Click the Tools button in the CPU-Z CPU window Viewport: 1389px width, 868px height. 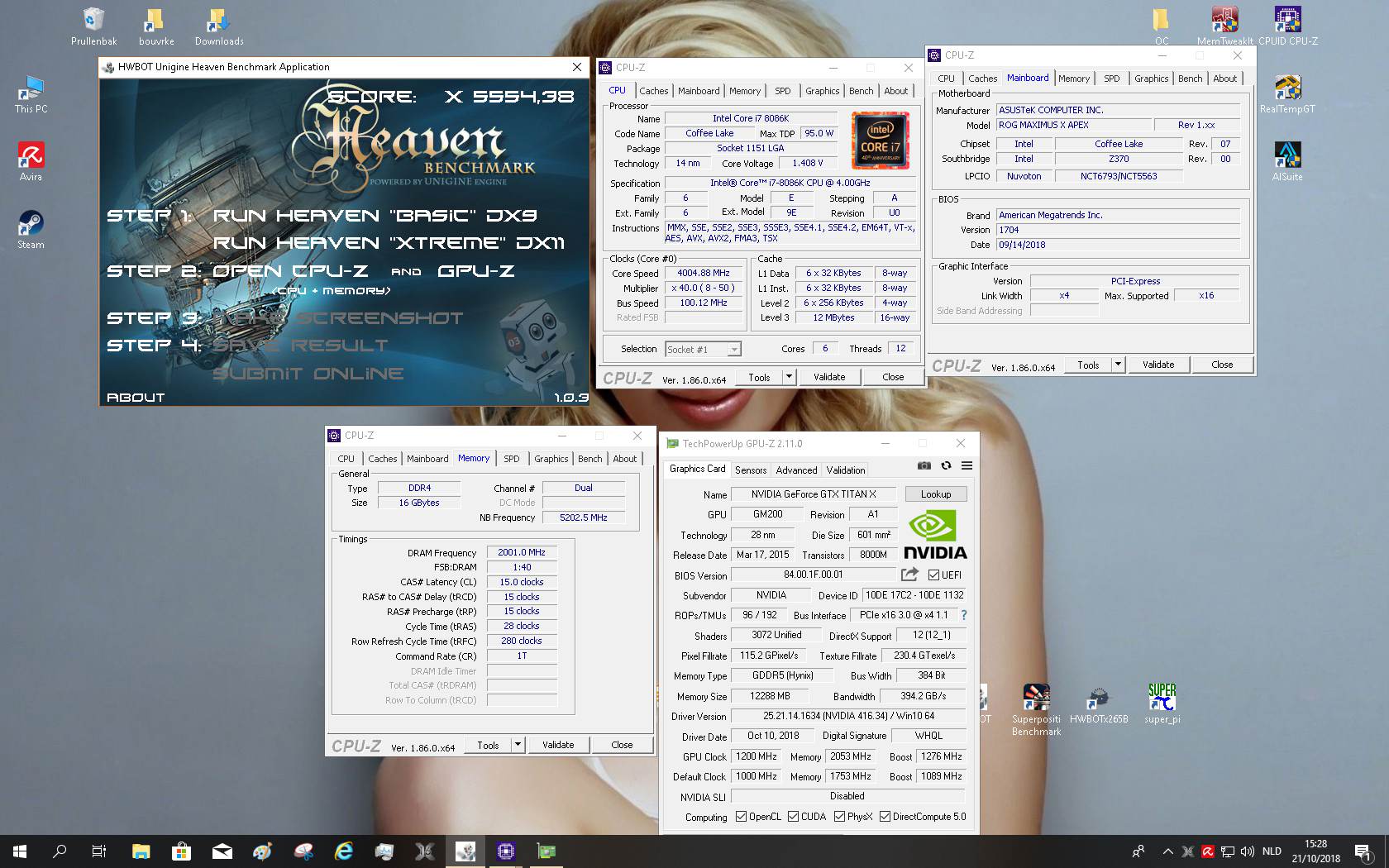[759, 377]
